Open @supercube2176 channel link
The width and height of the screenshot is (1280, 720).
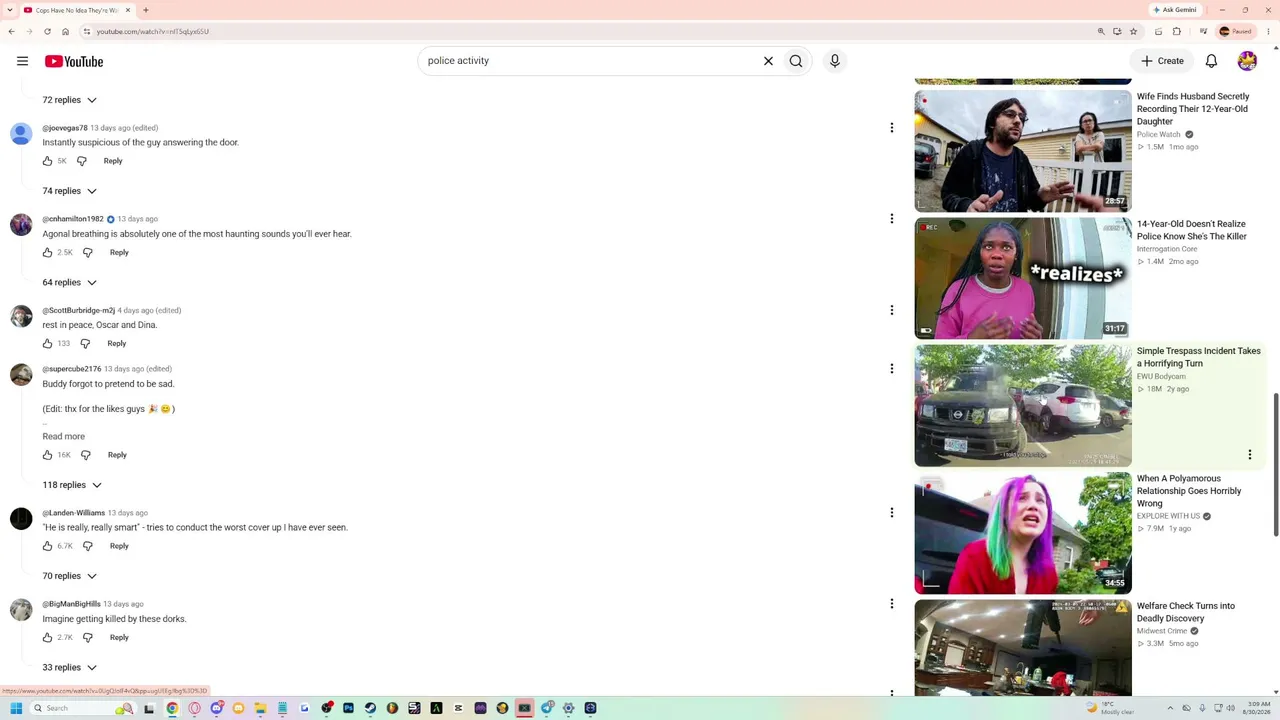[72, 369]
